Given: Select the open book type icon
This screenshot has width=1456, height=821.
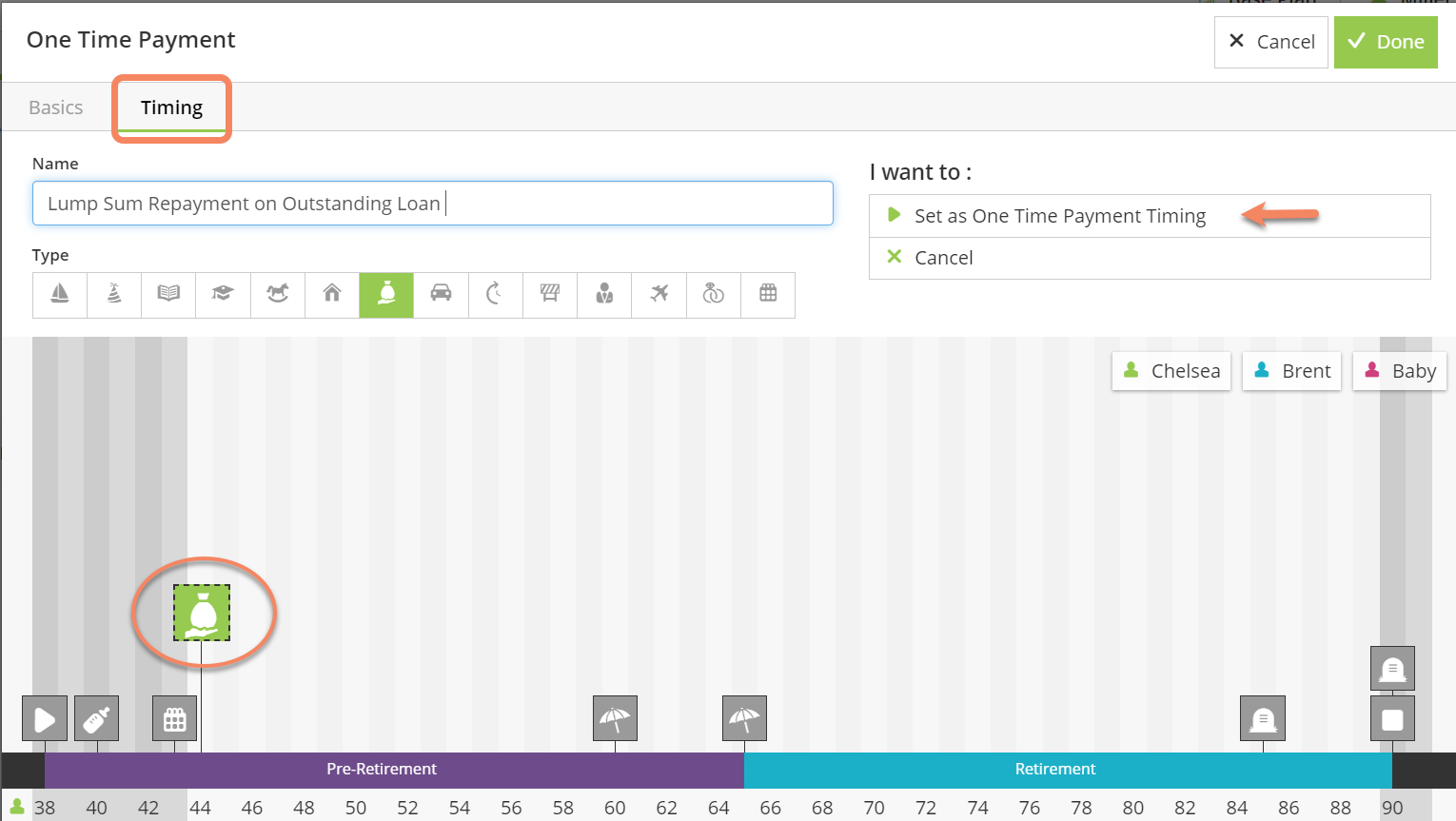Looking at the screenshot, I should [168, 295].
